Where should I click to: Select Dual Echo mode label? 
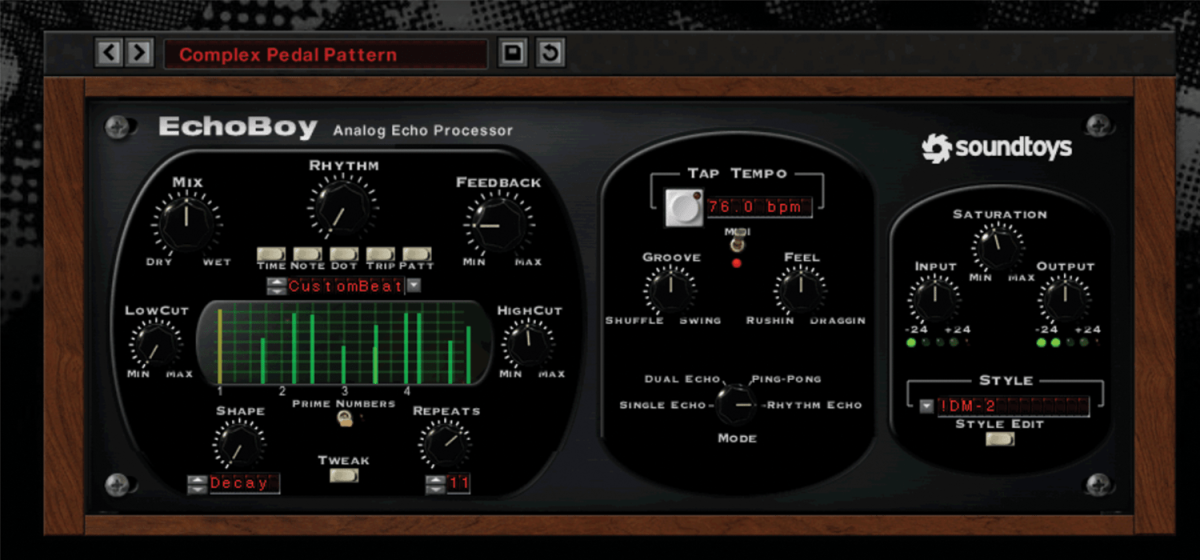pos(682,380)
